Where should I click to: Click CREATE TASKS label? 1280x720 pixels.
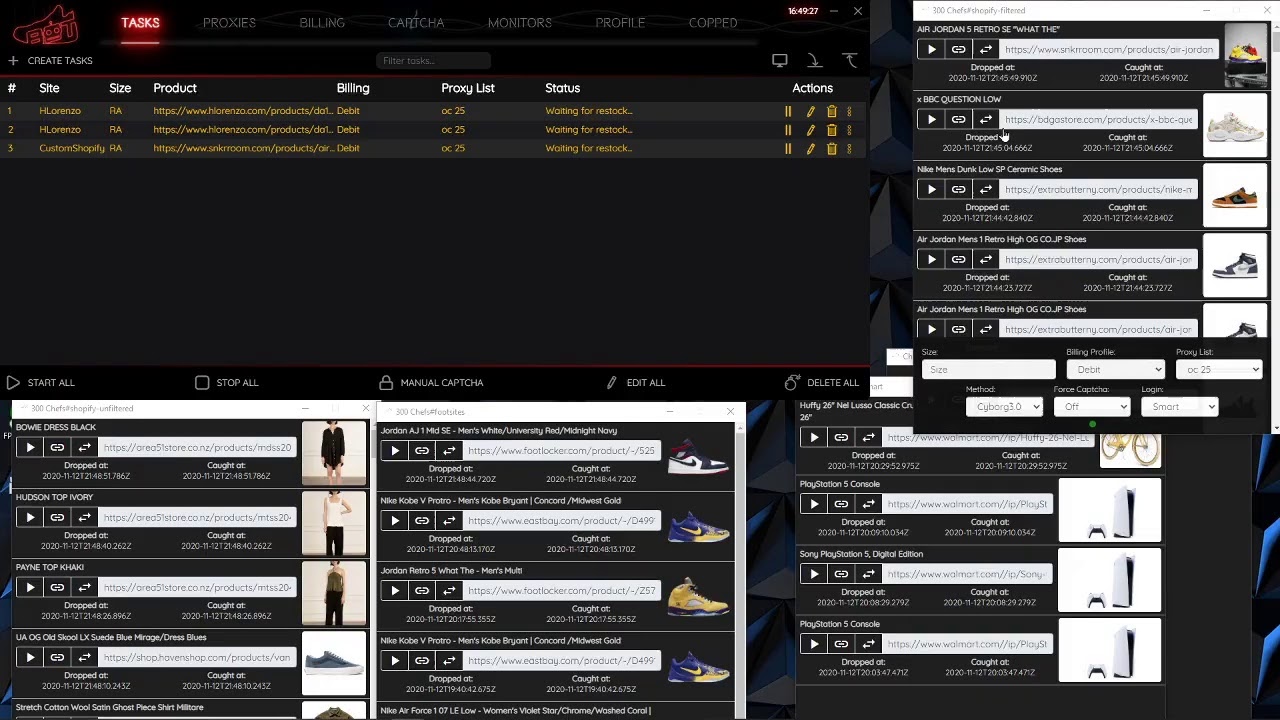point(60,61)
